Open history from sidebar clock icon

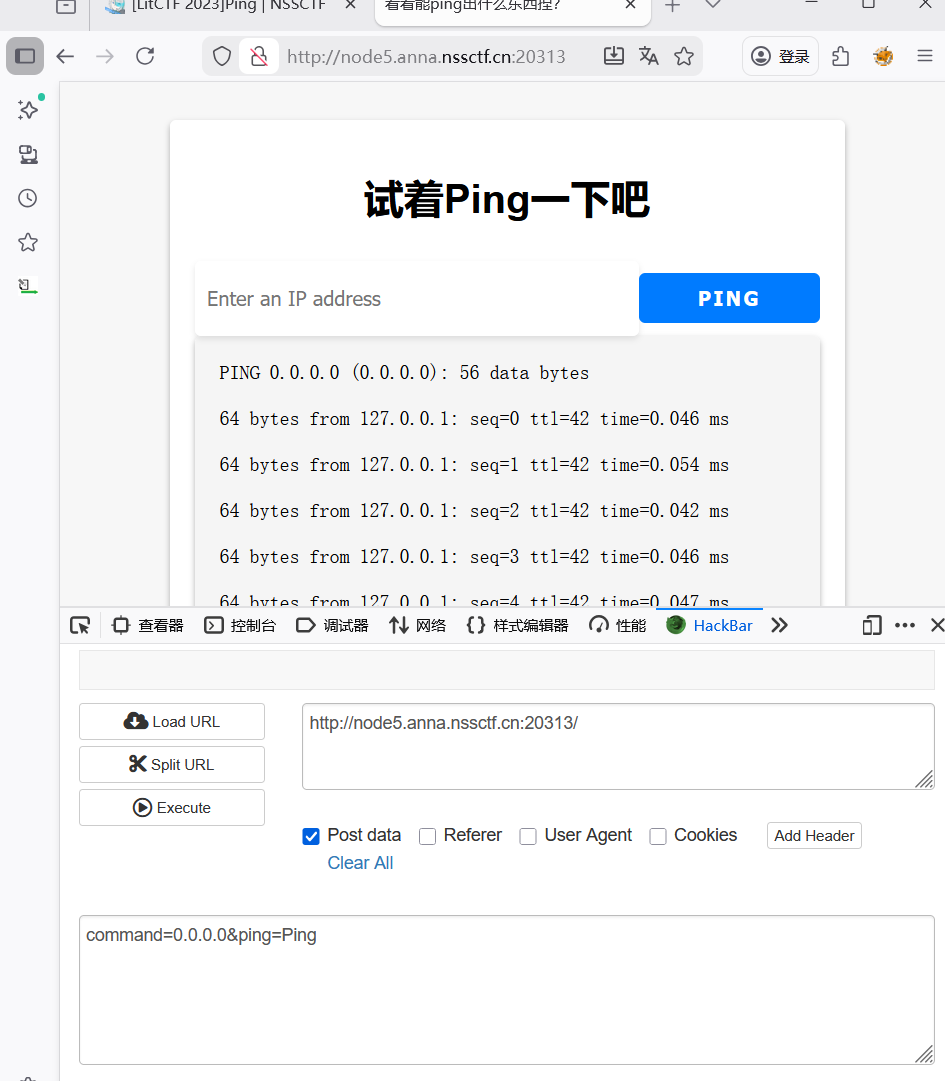[28, 198]
